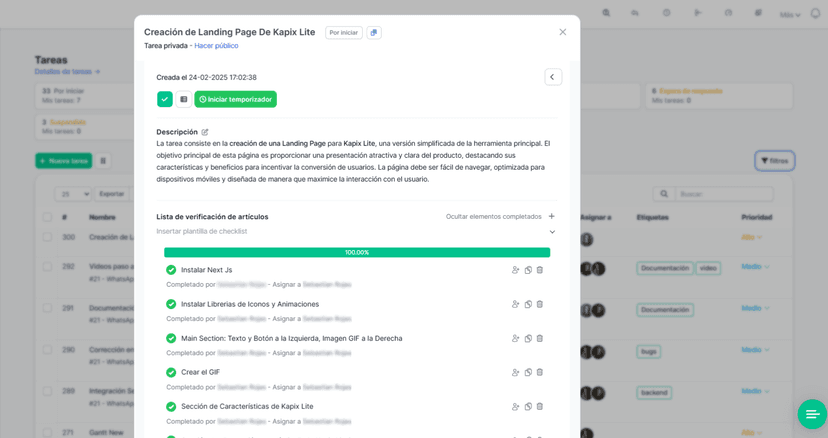Select checkbox for task row 300

click(x=48, y=237)
